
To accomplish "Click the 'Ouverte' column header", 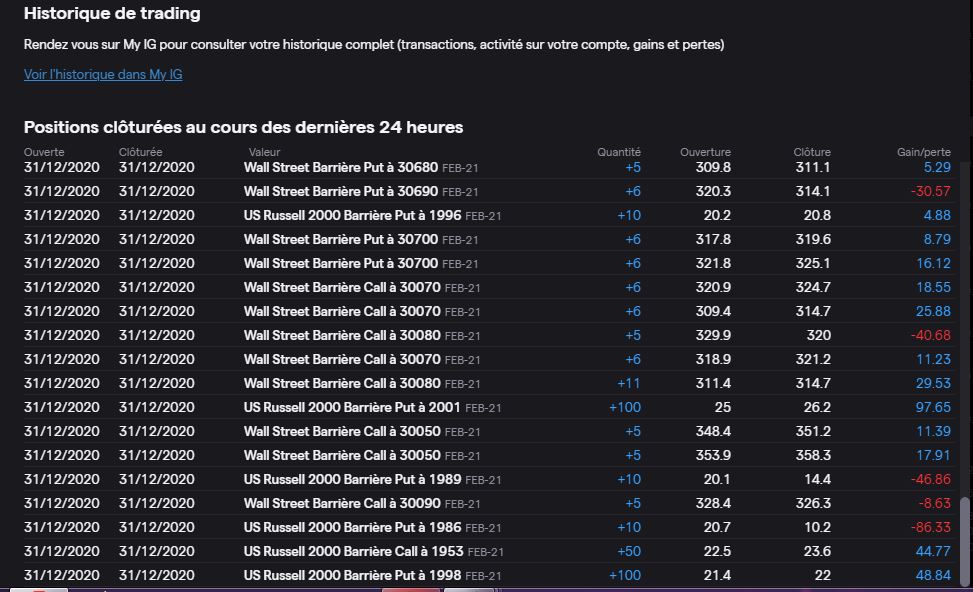I will pyautogui.click(x=44, y=152).
